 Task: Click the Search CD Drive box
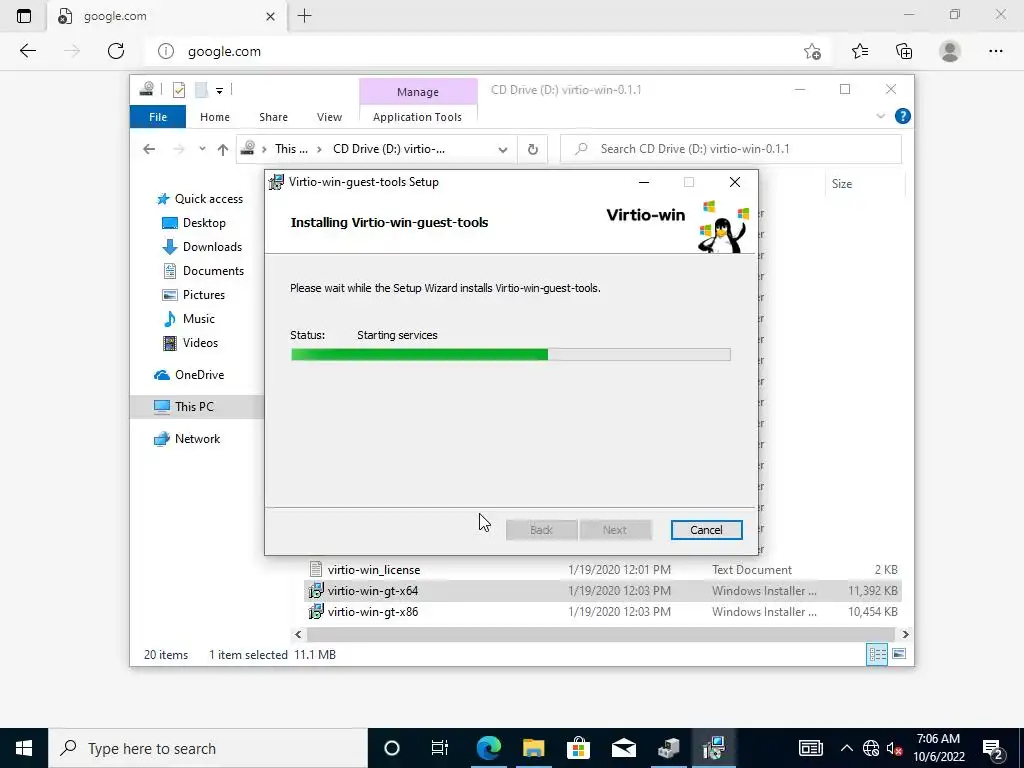tap(731, 149)
